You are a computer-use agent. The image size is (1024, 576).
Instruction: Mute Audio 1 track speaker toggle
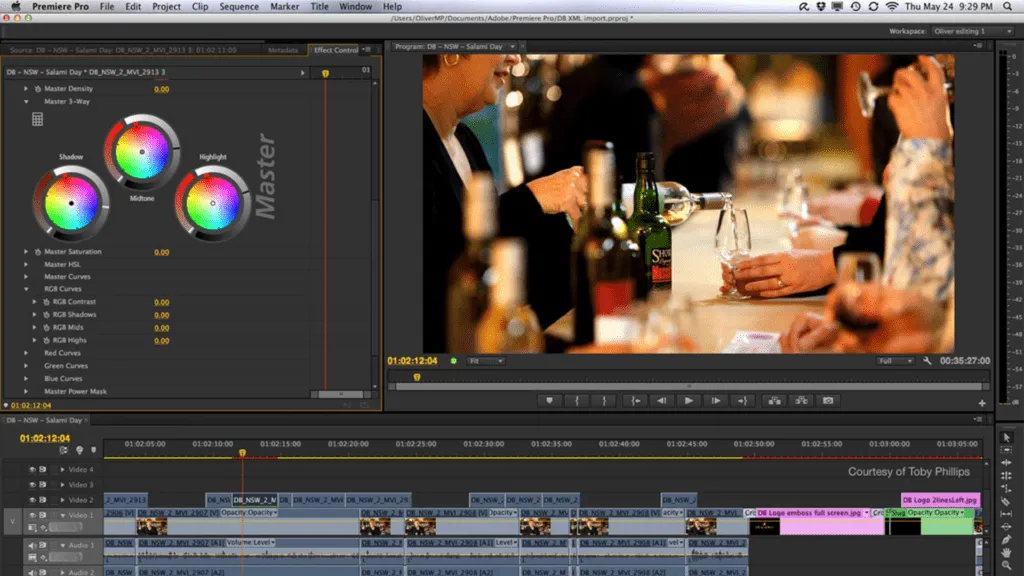pyautogui.click(x=32, y=545)
